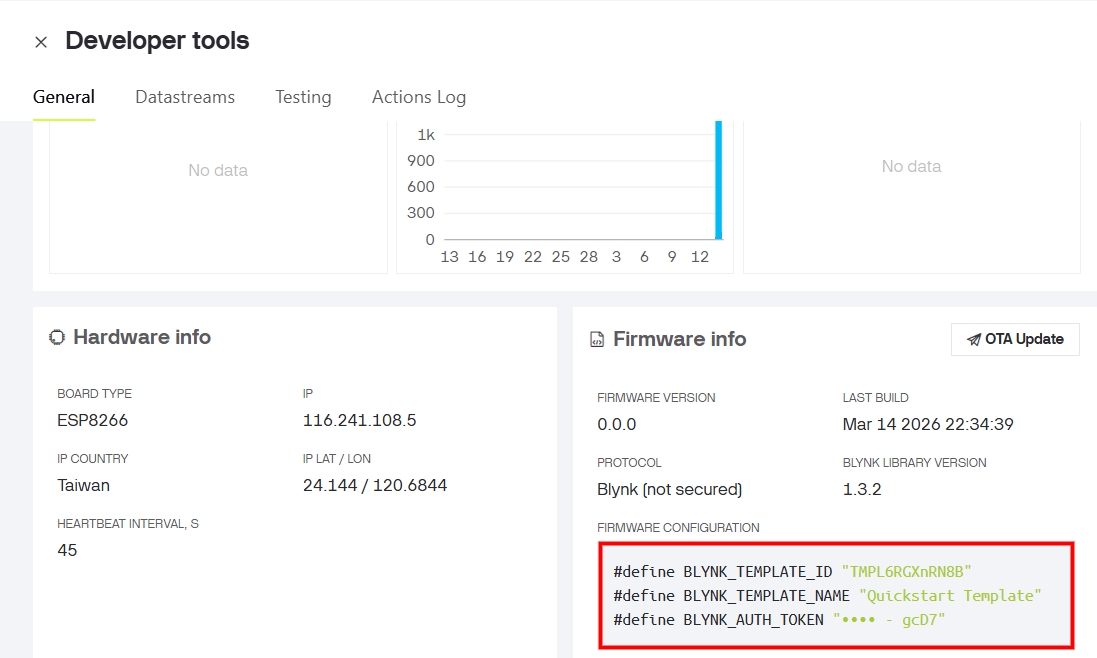Click the paper plane icon in OTA Update
1097x658 pixels.
pyautogui.click(x=973, y=340)
